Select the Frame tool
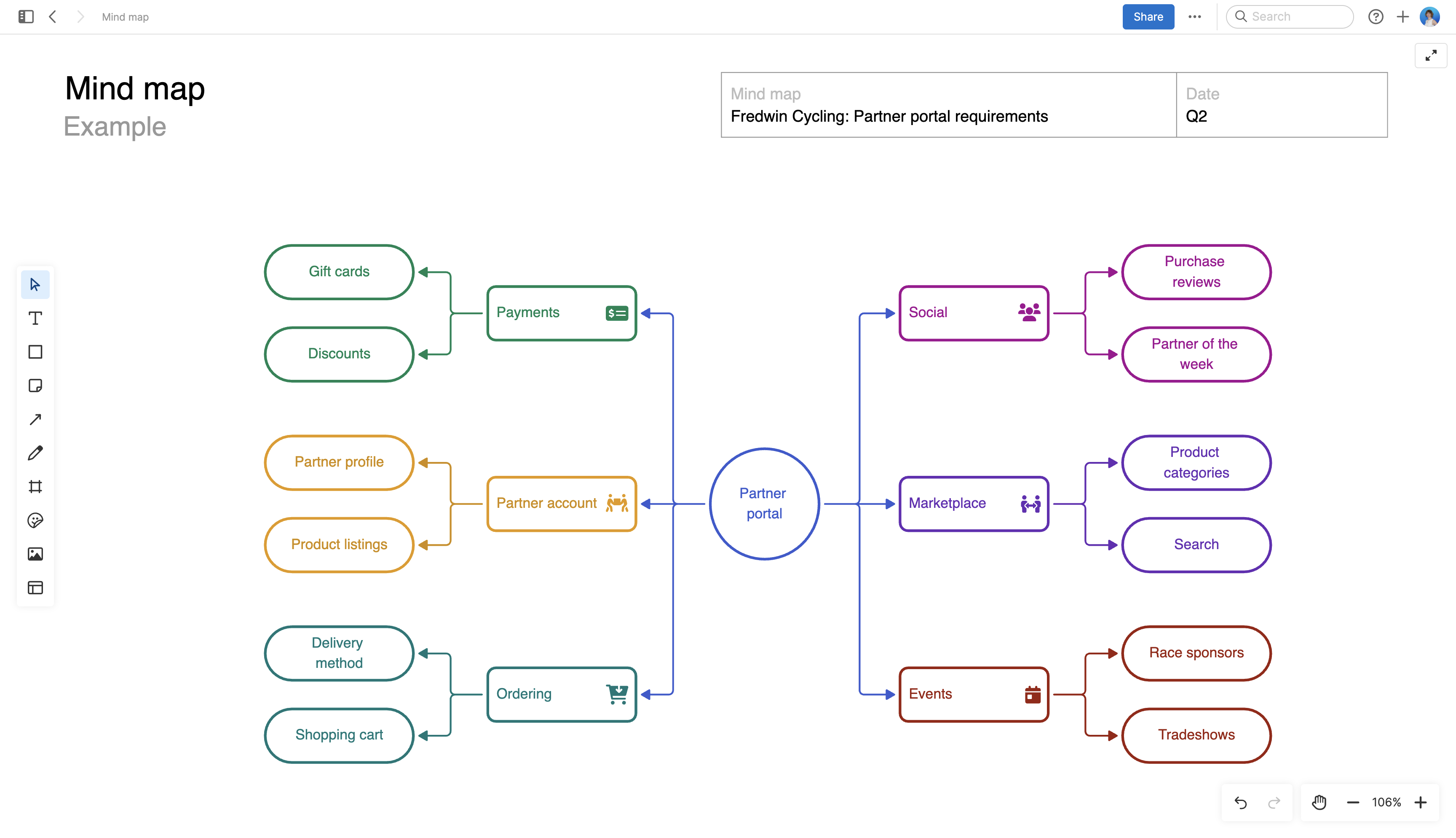The image size is (1456, 838). click(x=35, y=486)
